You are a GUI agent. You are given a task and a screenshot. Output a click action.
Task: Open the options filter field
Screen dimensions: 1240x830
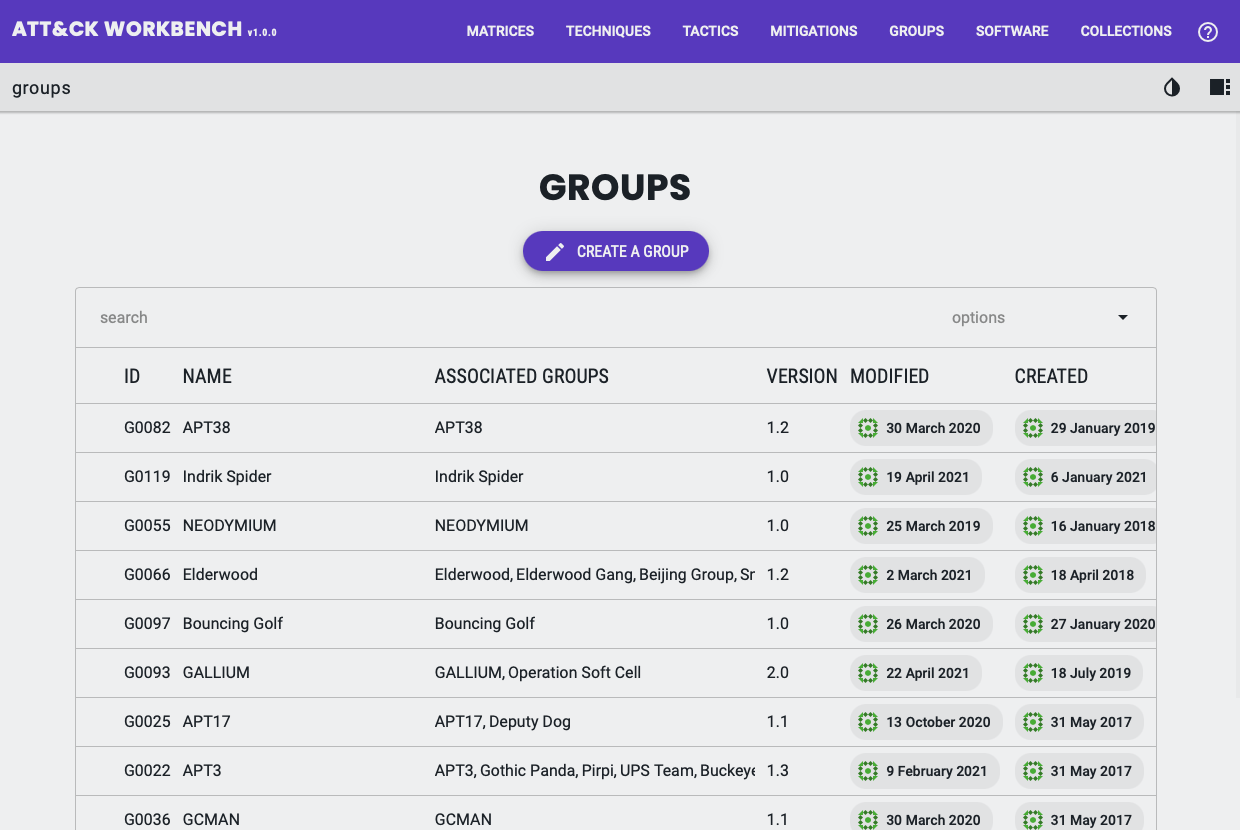[x=1030, y=318]
